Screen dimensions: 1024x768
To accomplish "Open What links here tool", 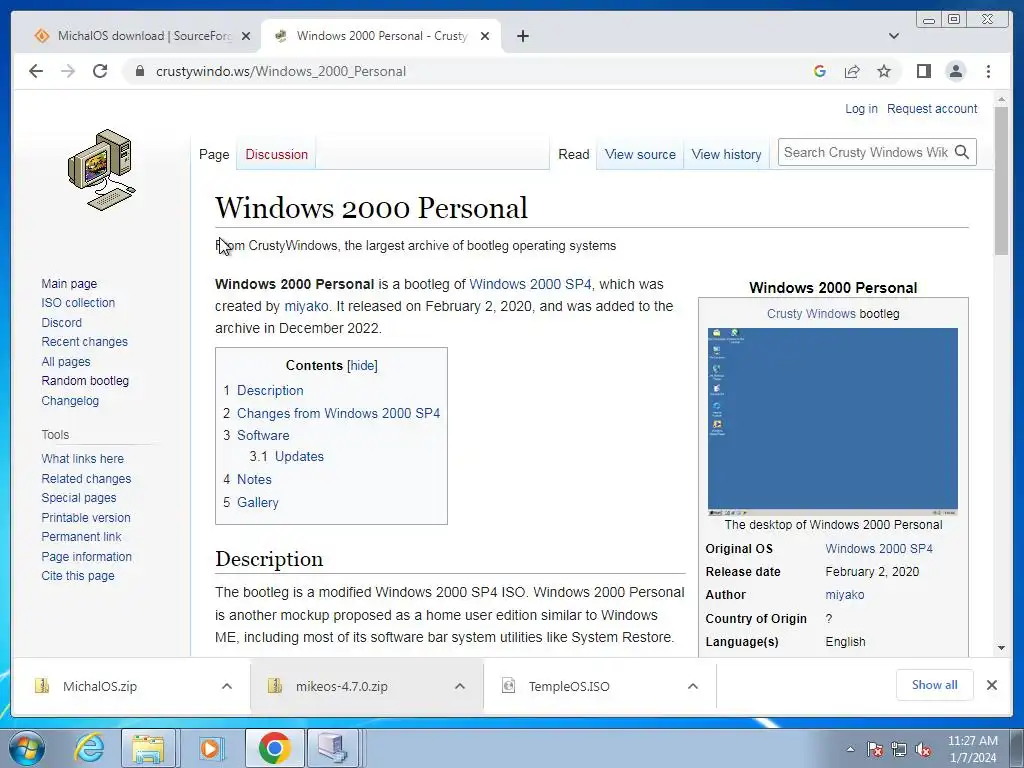I will [82, 458].
